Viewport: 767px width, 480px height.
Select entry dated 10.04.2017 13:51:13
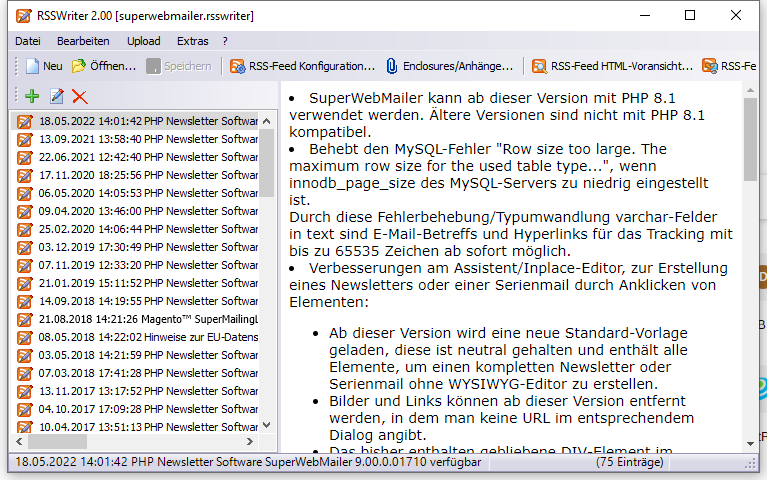pyautogui.click(x=136, y=426)
